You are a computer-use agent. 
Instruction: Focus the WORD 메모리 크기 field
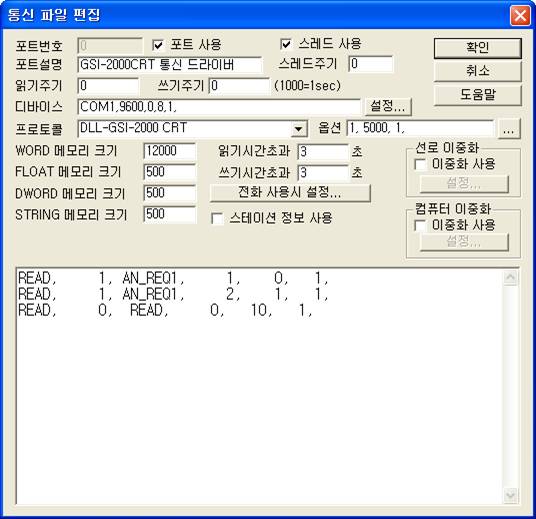click(x=170, y=151)
